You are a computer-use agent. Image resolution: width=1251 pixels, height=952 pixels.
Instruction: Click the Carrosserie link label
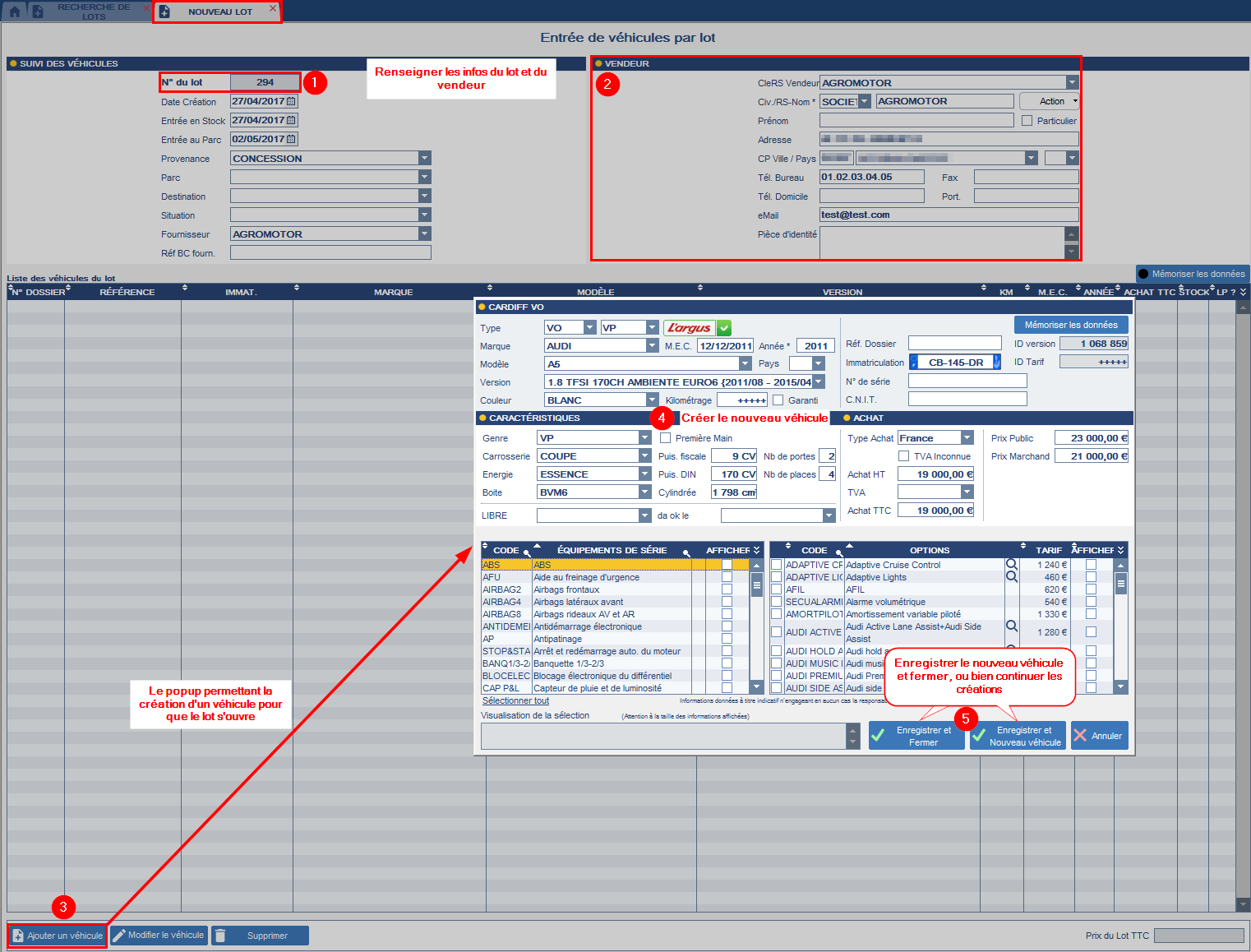(x=506, y=456)
